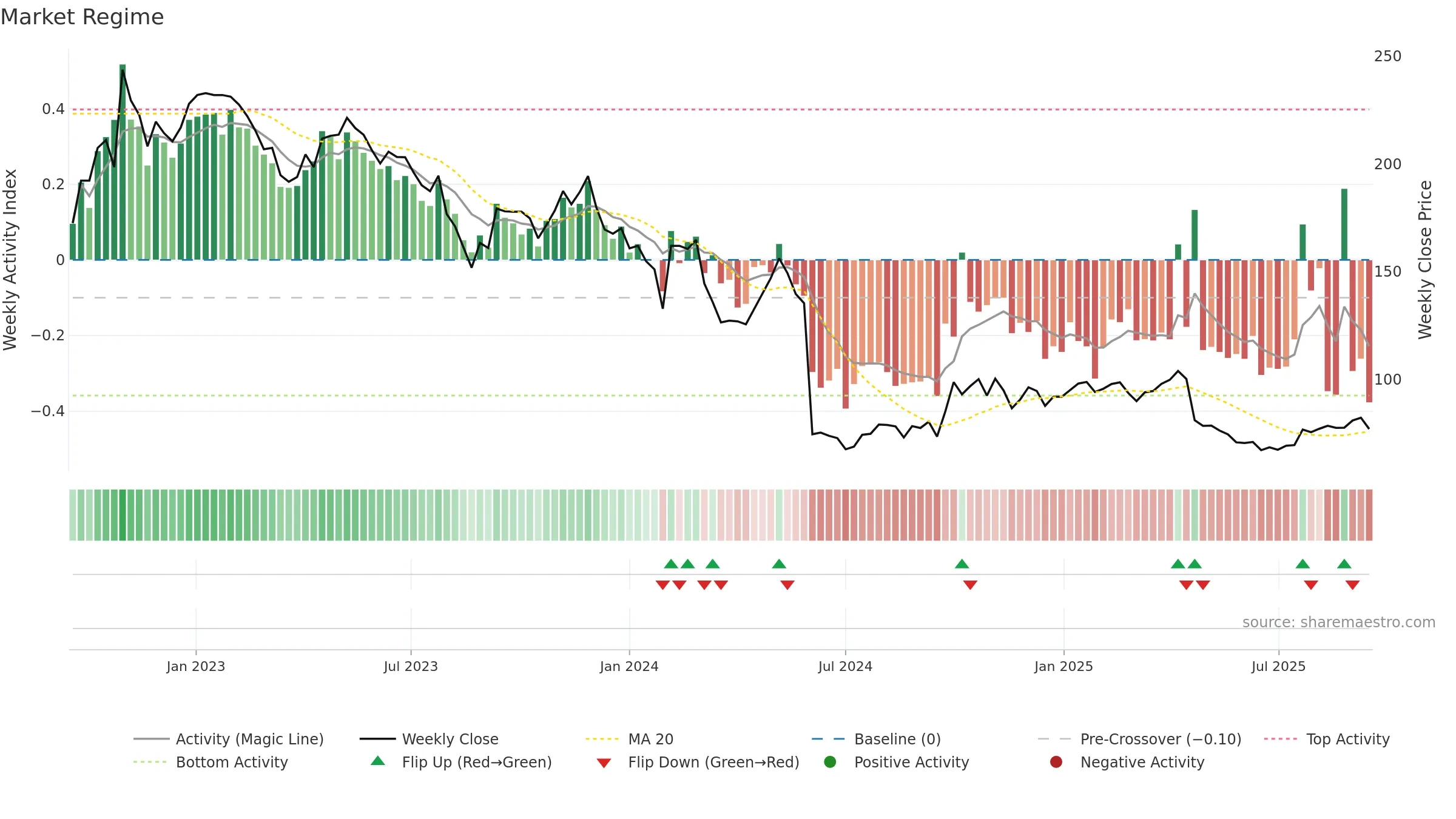Viewport: 1456px width, 819px height.
Task: Click the flip-up marker between Jul 2024 and Jan 2025
Action: click(962, 564)
